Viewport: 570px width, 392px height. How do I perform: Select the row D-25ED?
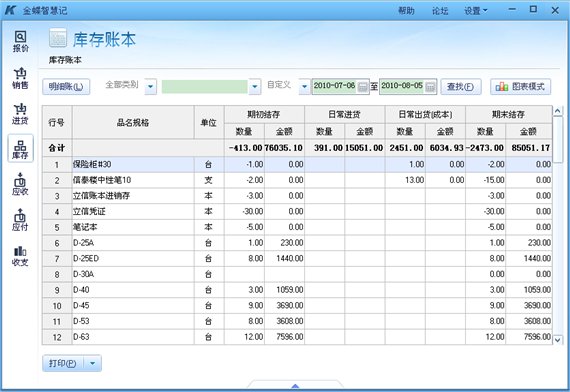(x=297, y=259)
